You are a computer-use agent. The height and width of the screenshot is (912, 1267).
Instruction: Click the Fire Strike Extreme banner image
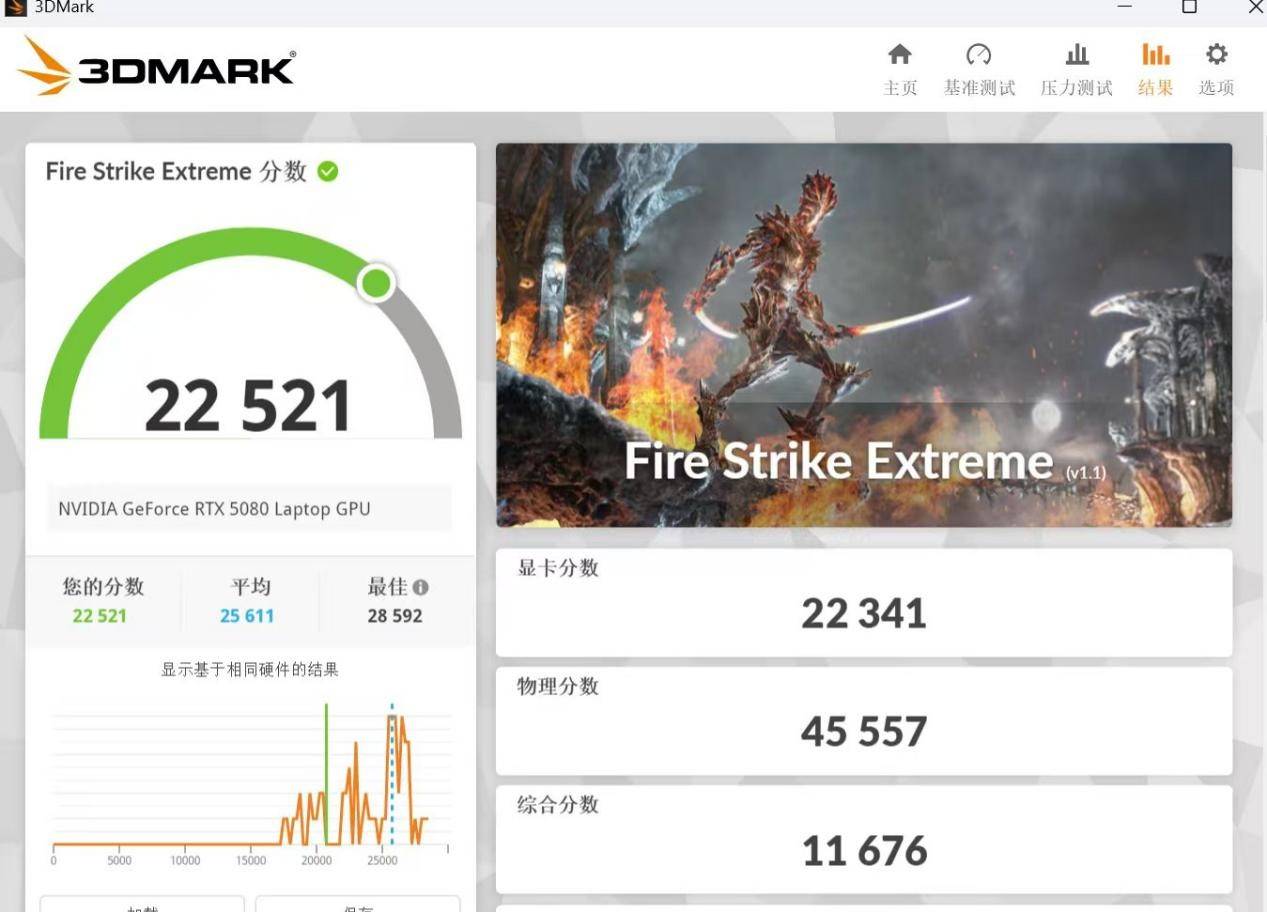click(x=863, y=334)
